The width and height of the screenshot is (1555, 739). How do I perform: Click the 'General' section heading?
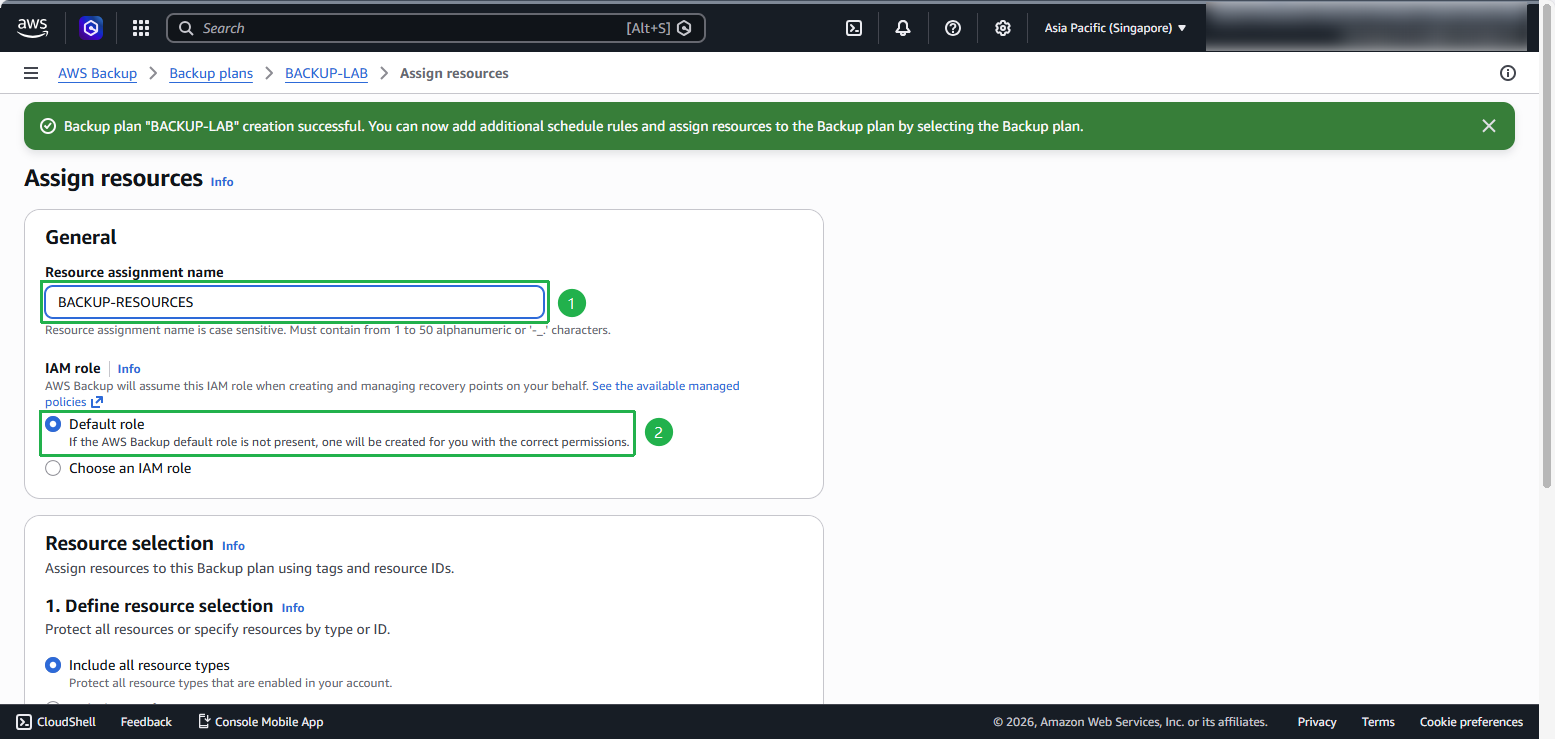81,237
